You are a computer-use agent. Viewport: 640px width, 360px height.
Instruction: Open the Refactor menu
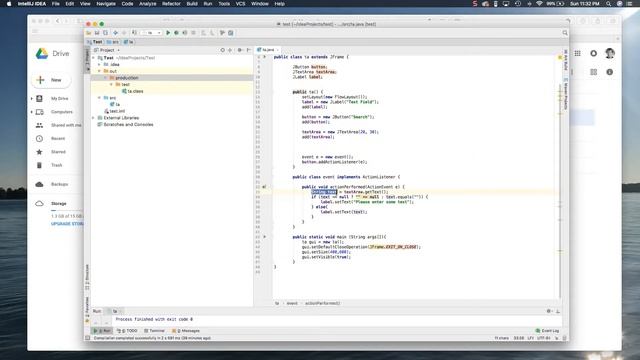171,4
